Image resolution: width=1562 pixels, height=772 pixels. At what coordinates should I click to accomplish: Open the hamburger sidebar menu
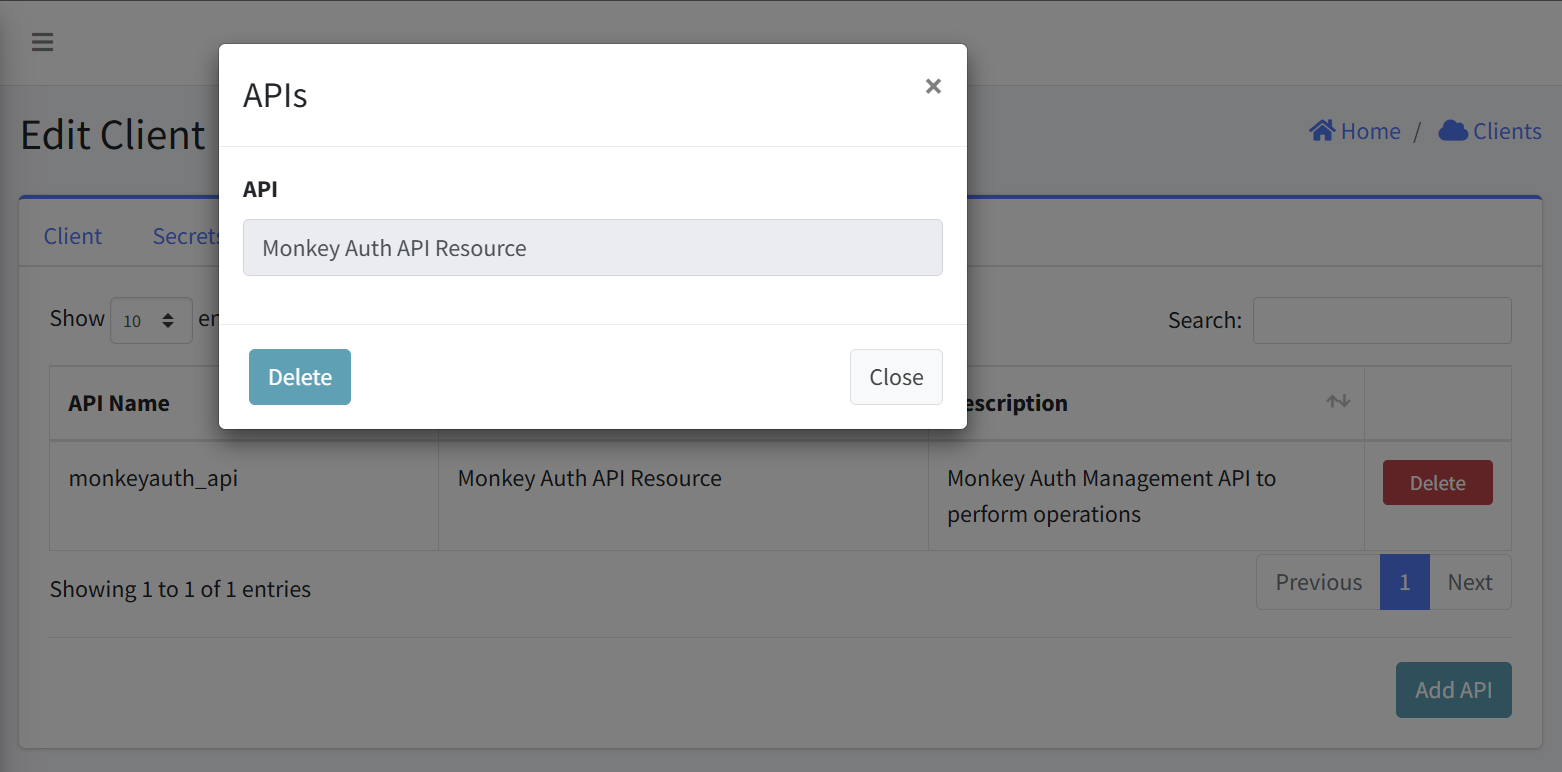pos(42,42)
